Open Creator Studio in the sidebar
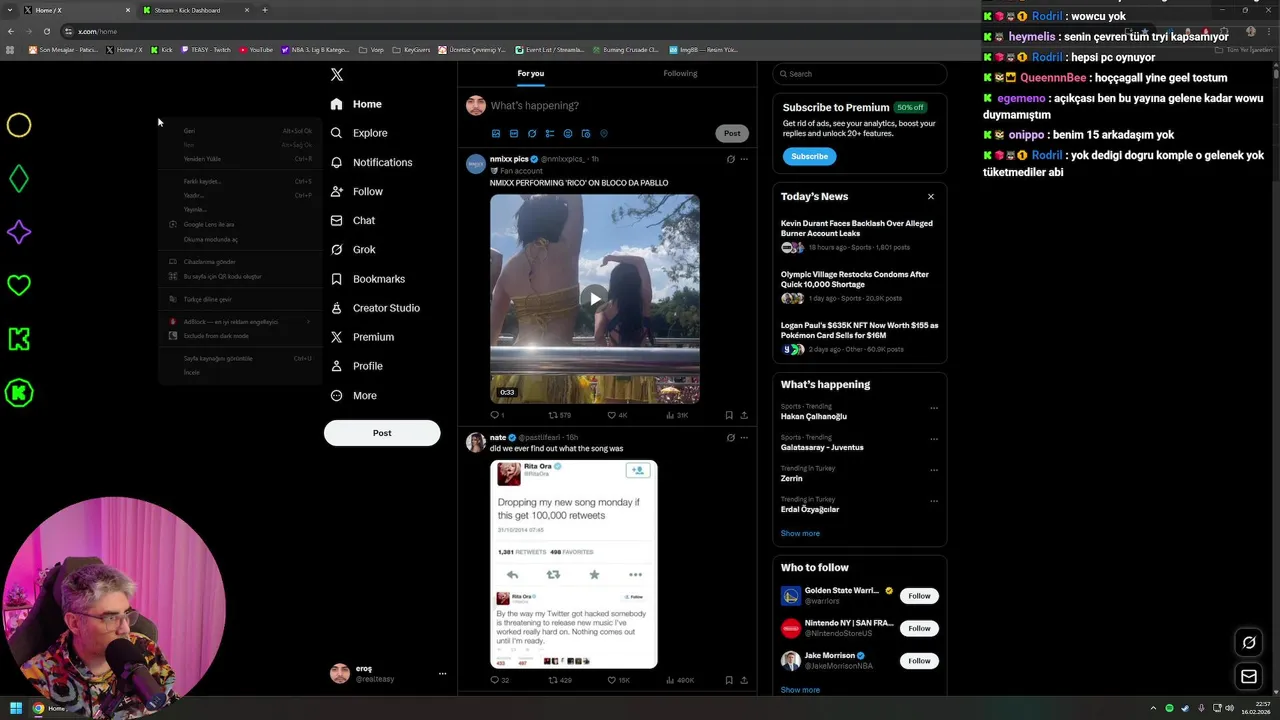The image size is (1280, 720). coord(374,308)
